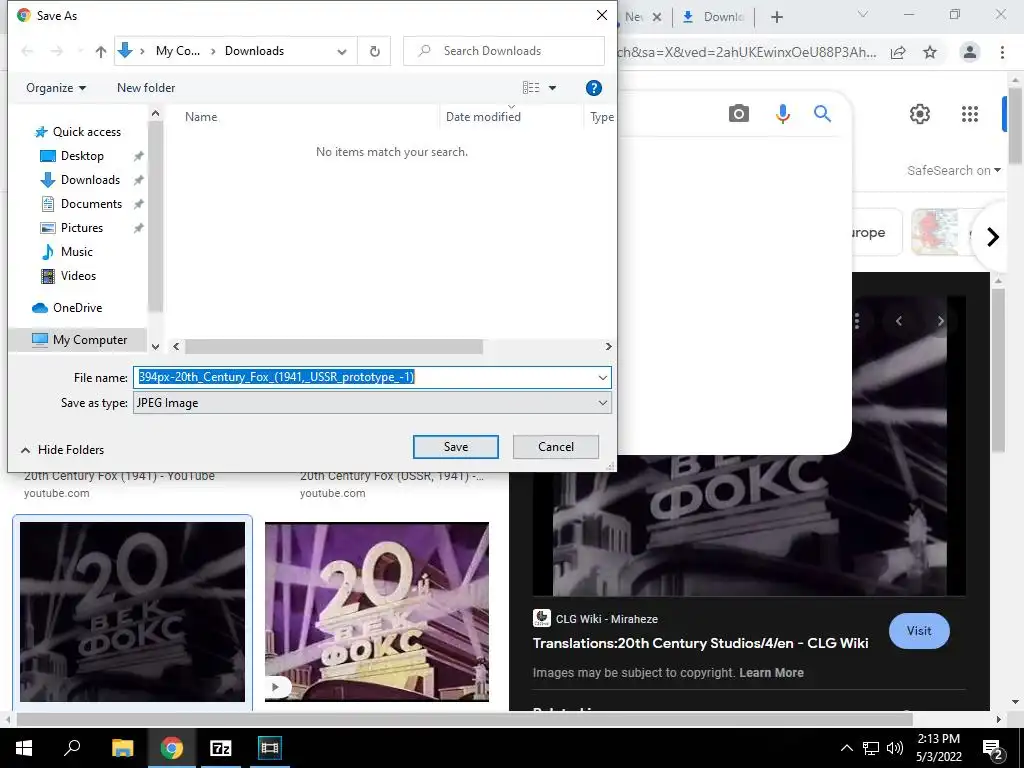
Task: Switch to the Downloads Chrome tab
Action: (x=713, y=17)
